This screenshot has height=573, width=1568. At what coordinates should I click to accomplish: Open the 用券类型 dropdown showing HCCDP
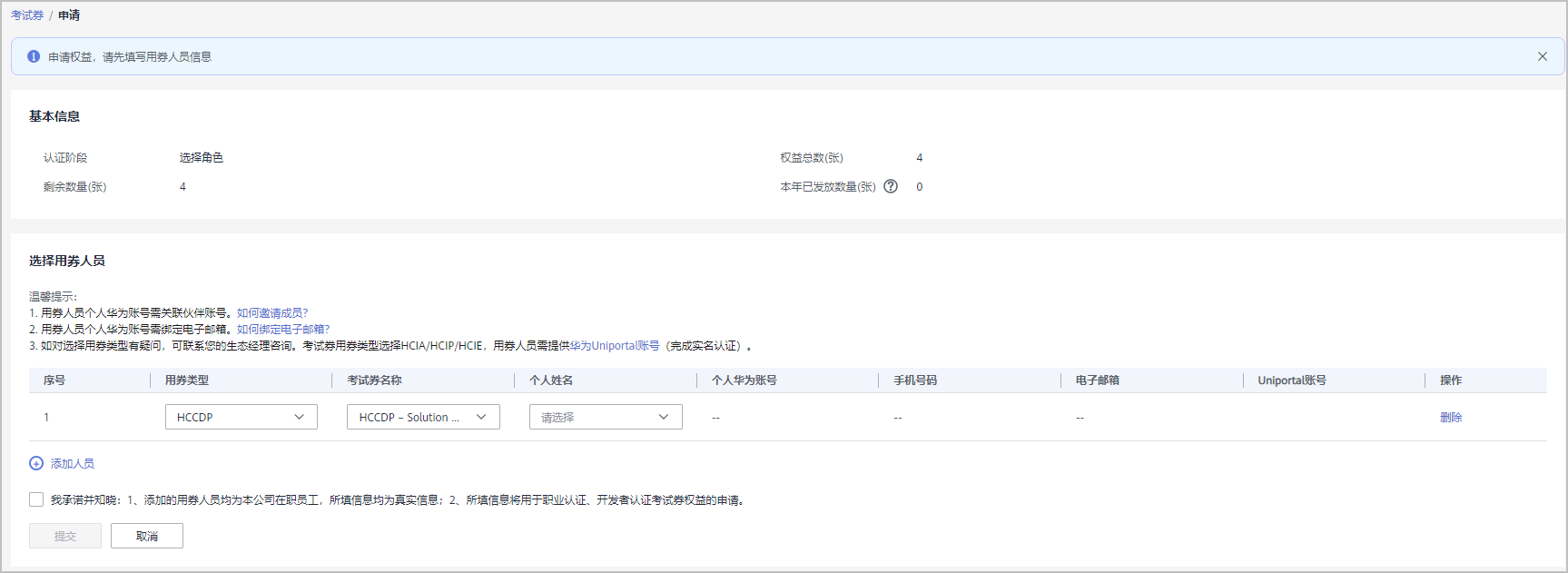pyautogui.click(x=242, y=417)
